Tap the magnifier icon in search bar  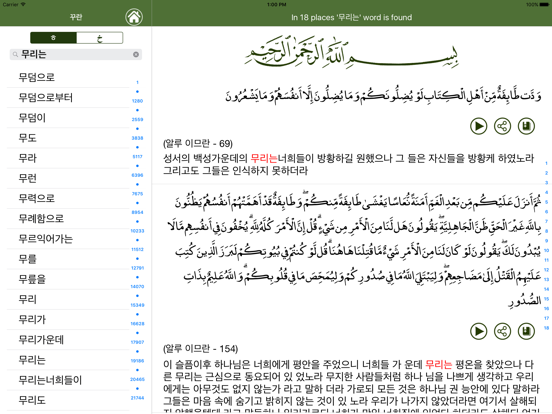[15, 54]
